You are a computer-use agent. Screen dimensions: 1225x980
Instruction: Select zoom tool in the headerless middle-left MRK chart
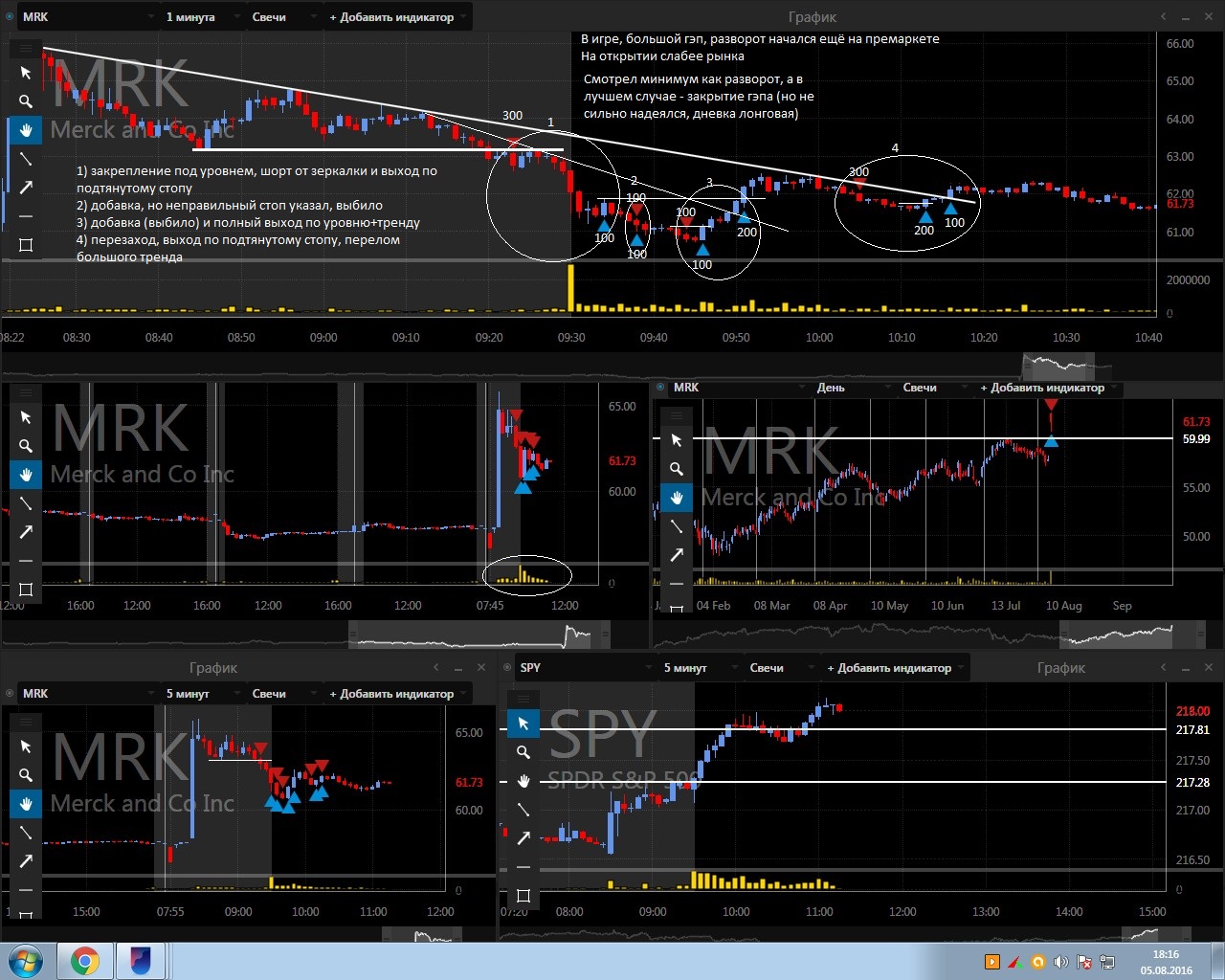click(x=26, y=446)
